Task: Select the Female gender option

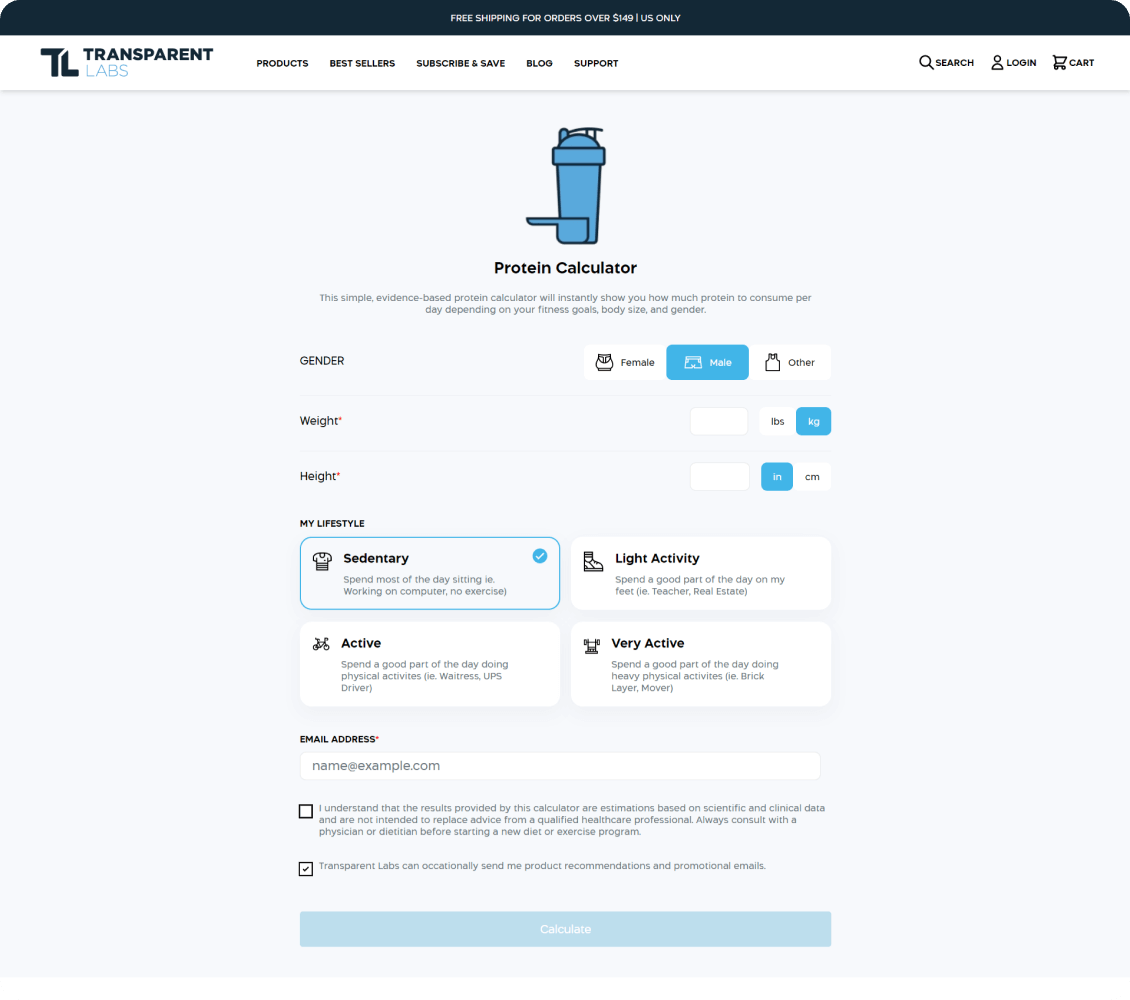Action: click(x=625, y=363)
